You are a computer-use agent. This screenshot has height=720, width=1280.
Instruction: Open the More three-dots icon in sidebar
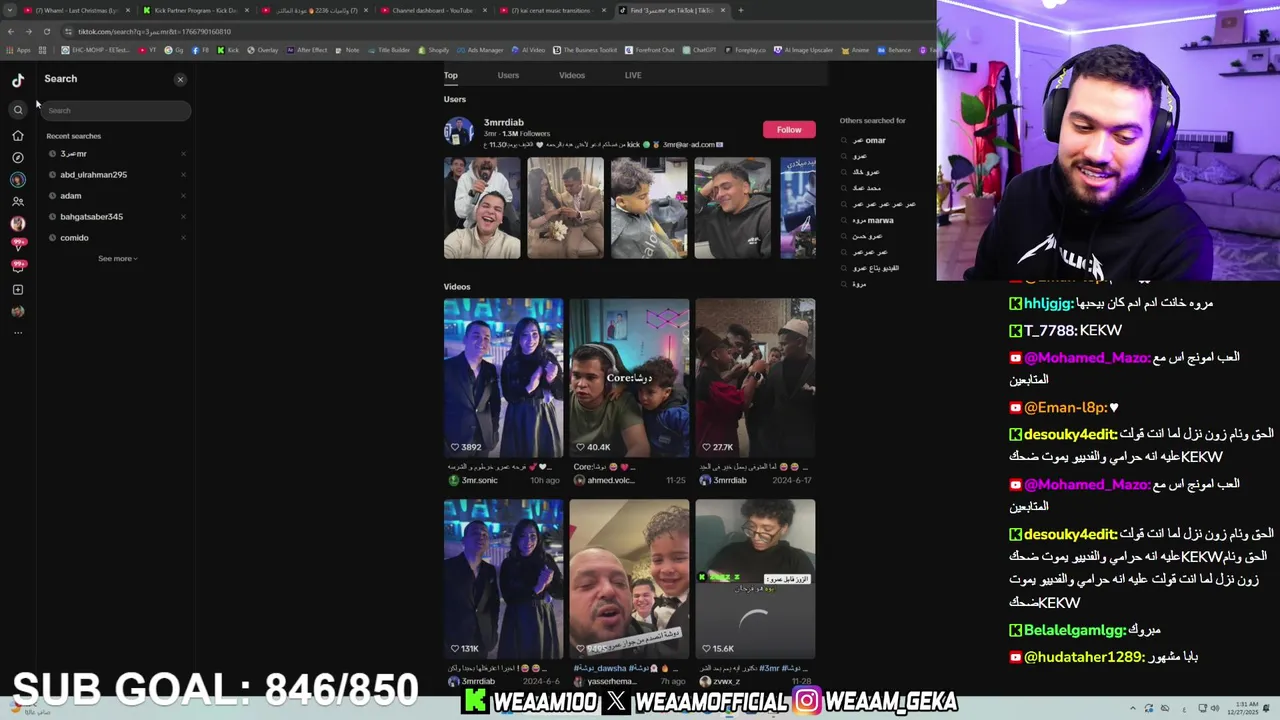pos(18,332)
